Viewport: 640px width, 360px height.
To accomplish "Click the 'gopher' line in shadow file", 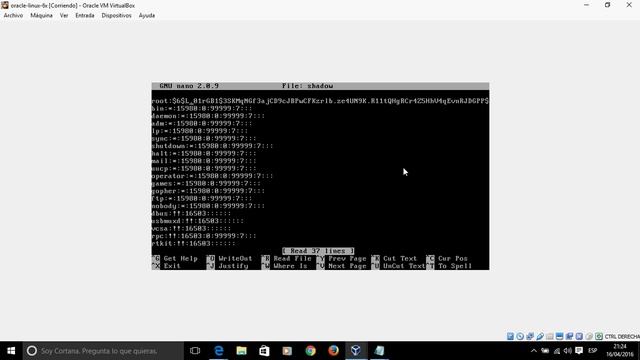I will 208,191.
